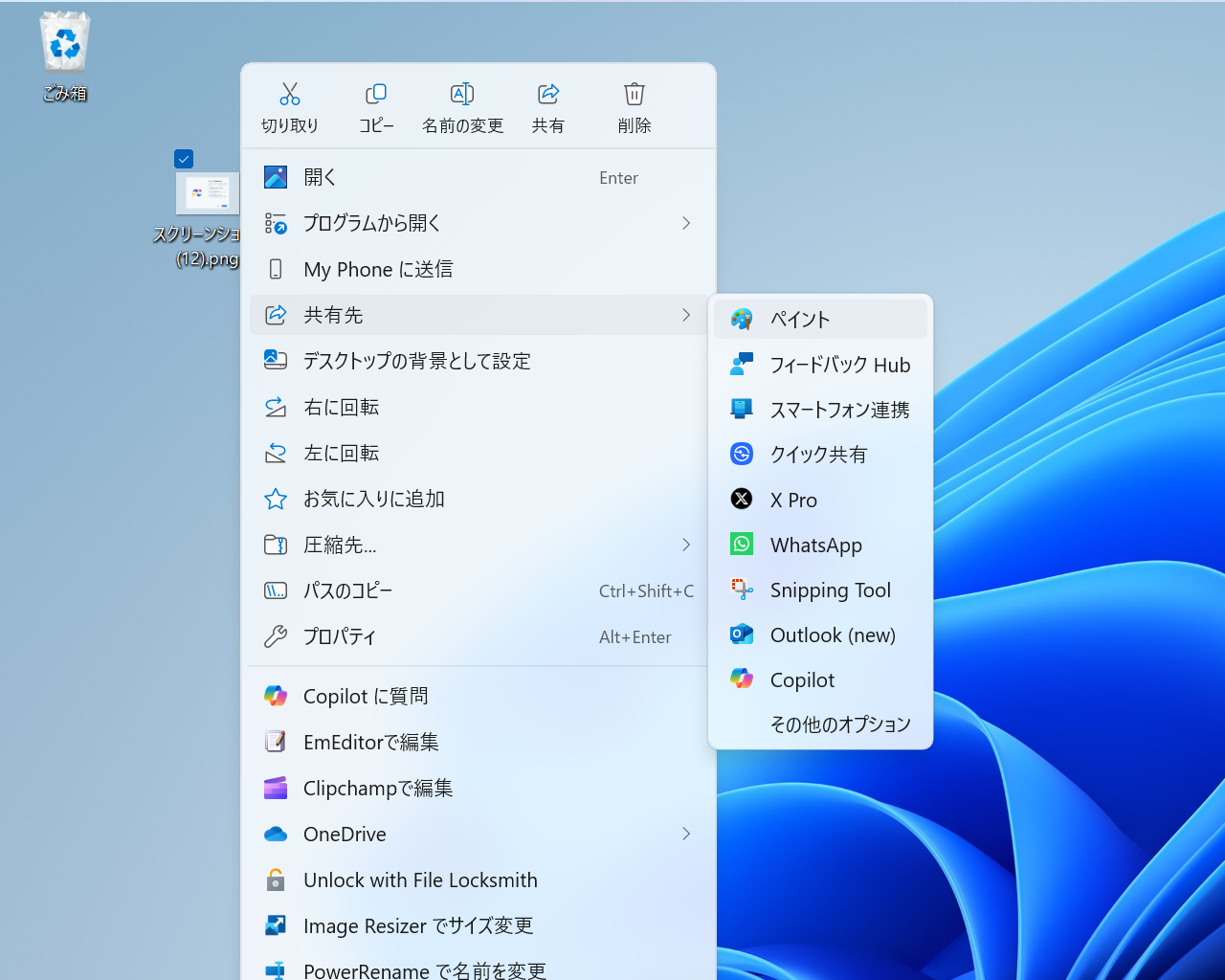Image resolution: width=1225 pixels, height=980 pixels.
Task: Open the 圧縮先 submenu chevron
Action: pos(685,545)
